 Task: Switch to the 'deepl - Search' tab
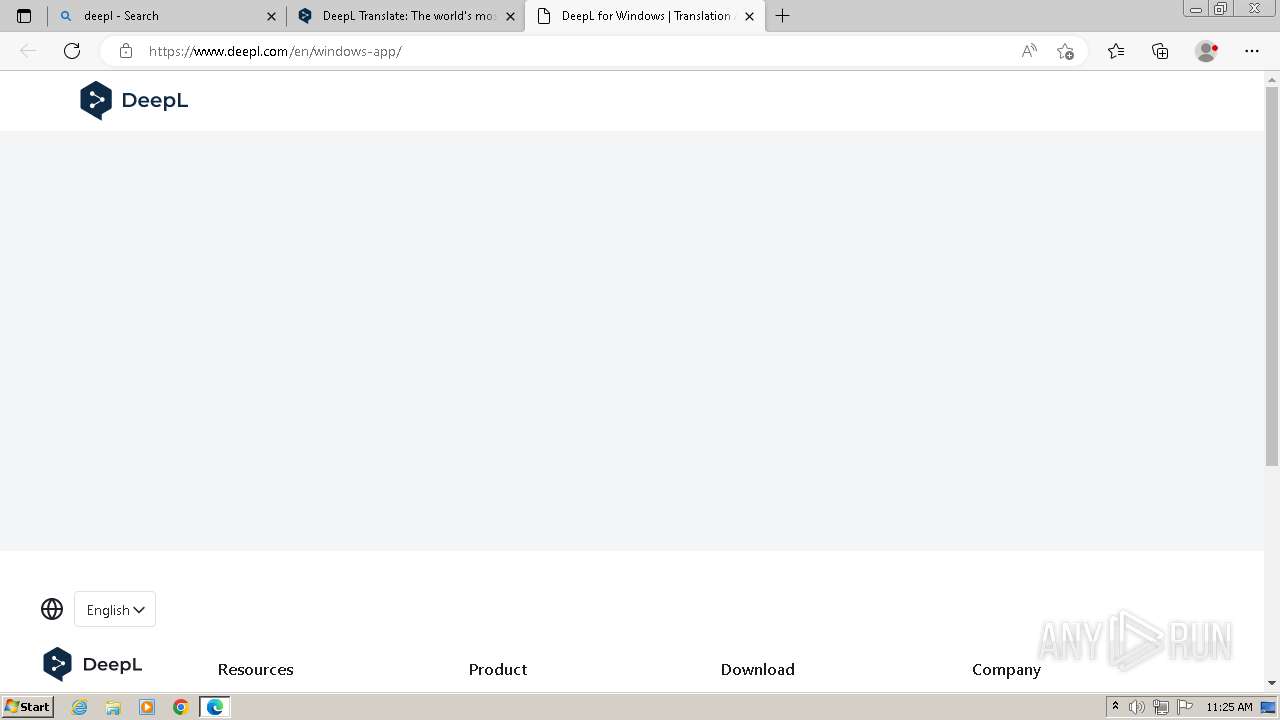coord(167,16)
